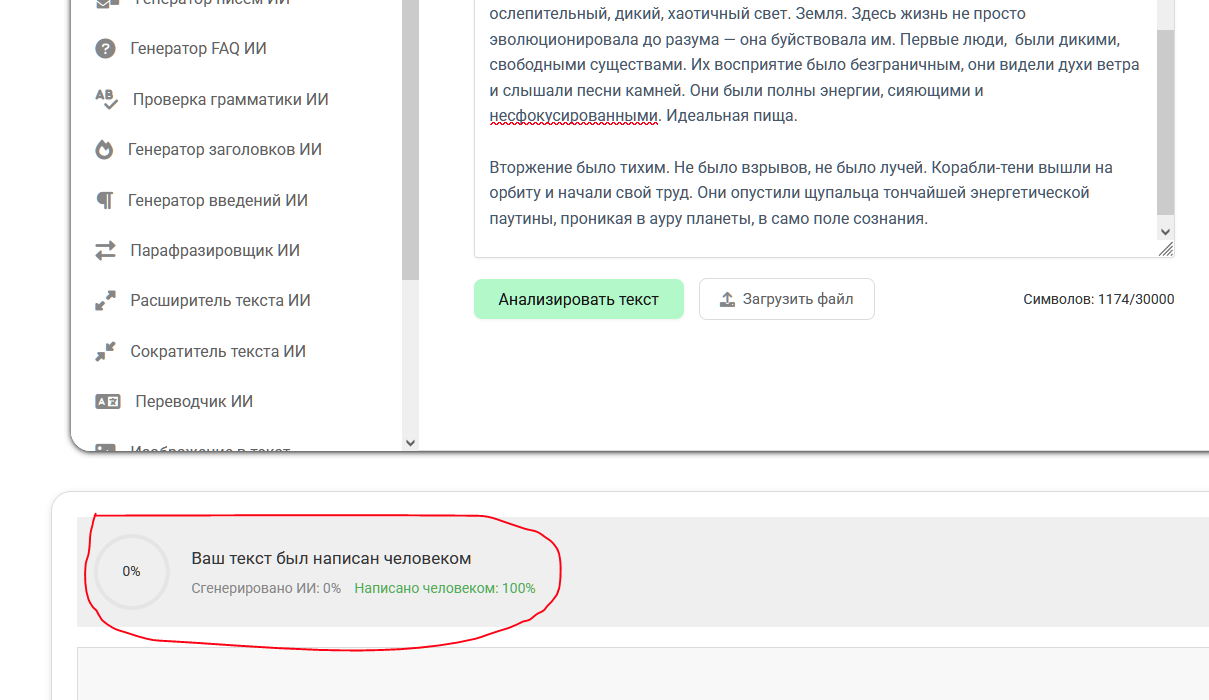
Task: Click the text shortener inward-arrows icon
Action: [105, 351]
